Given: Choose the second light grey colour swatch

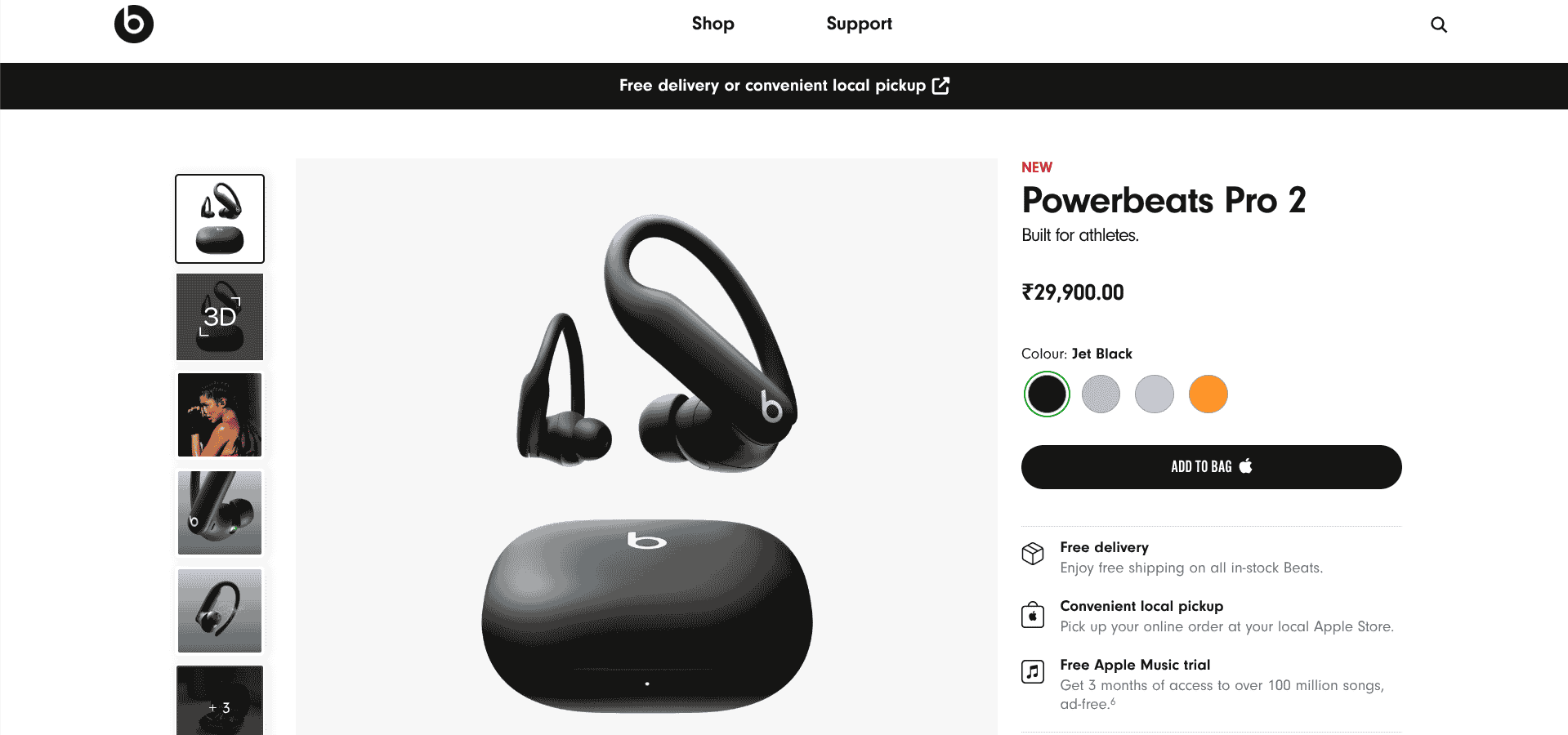Looking at the screenshot, I should pyautogui.click(x=1155, y=394).
